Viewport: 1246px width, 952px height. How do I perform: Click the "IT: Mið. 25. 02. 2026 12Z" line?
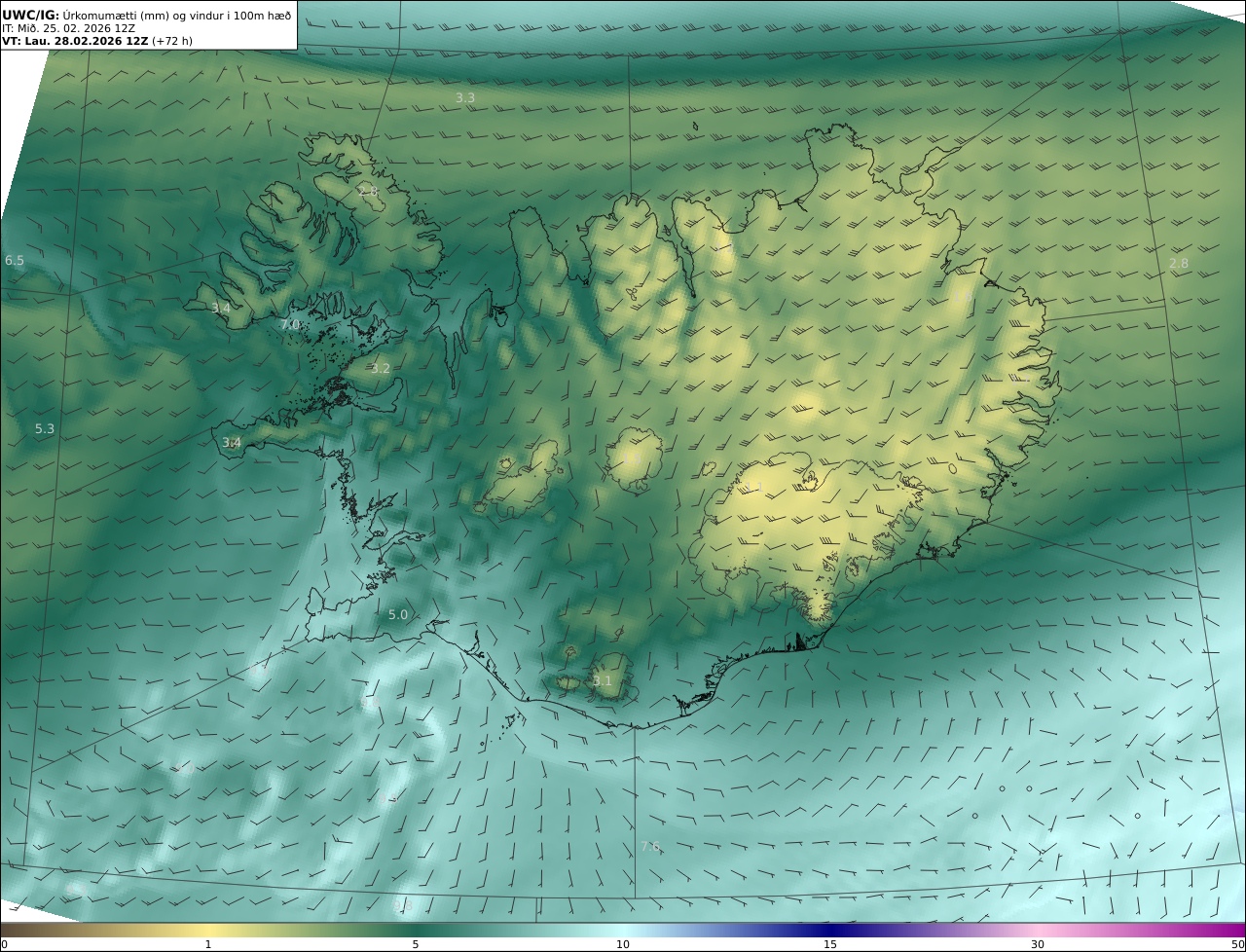click(x=69, y=28)
